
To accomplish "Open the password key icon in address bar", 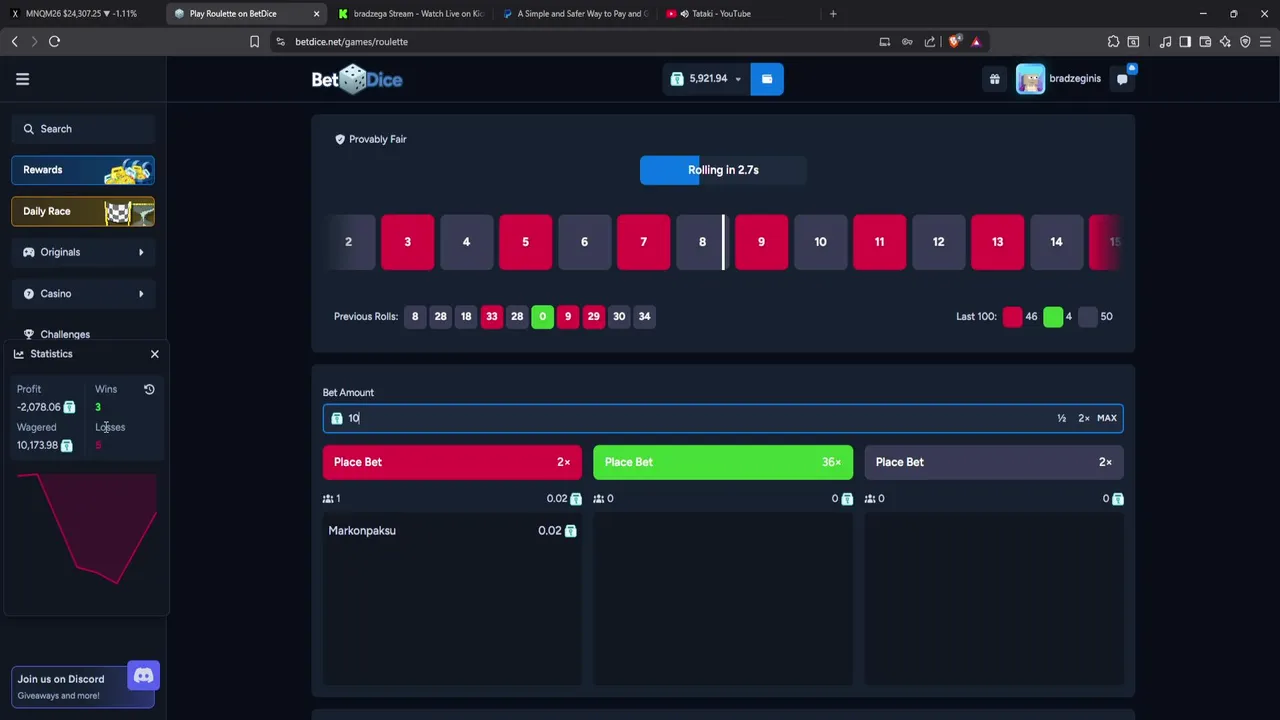I will pos(907,41).
